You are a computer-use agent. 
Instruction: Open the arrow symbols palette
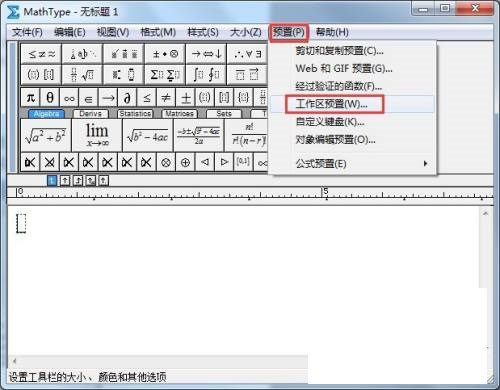(206, 54)
